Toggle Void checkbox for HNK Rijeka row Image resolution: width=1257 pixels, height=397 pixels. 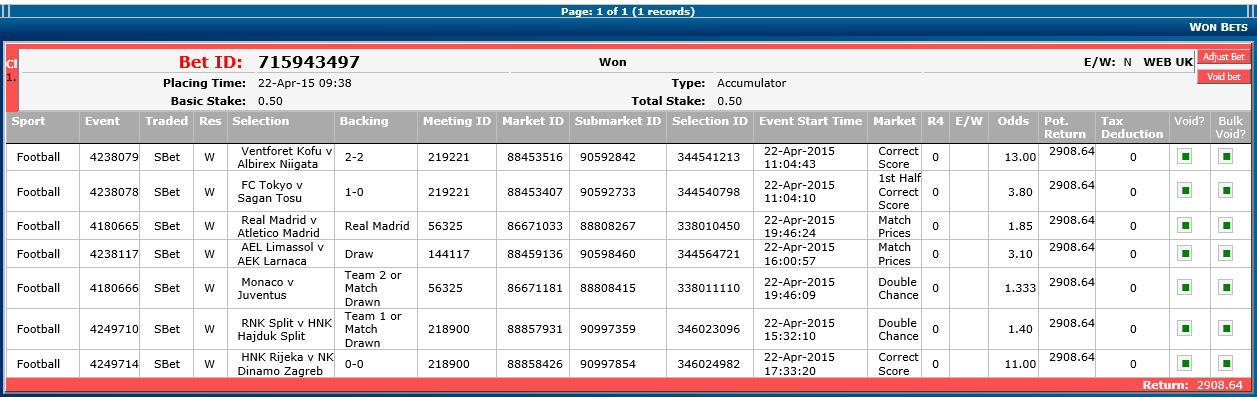tap(1185, 364)
